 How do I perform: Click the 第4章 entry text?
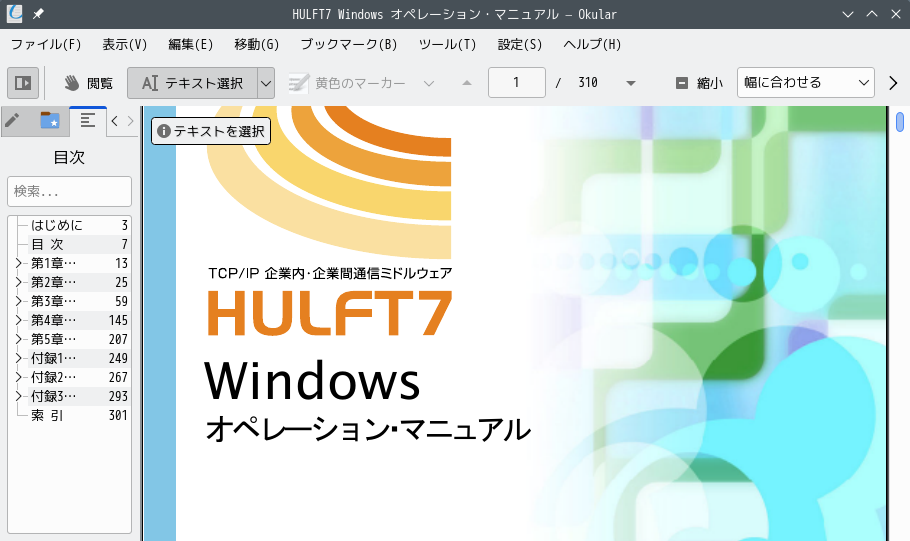[53, 320]
